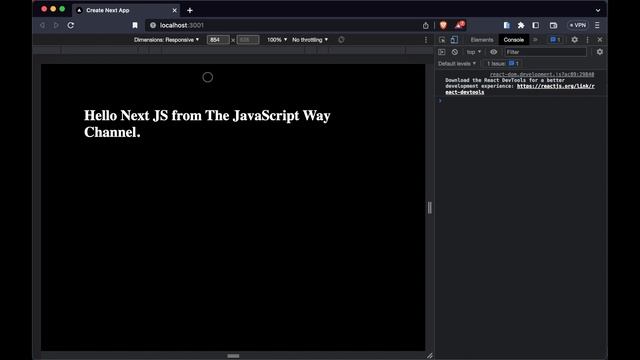The image size is (640, 360).
Task: Open site information icon beside localhost
Action: (x=153, y=25)
